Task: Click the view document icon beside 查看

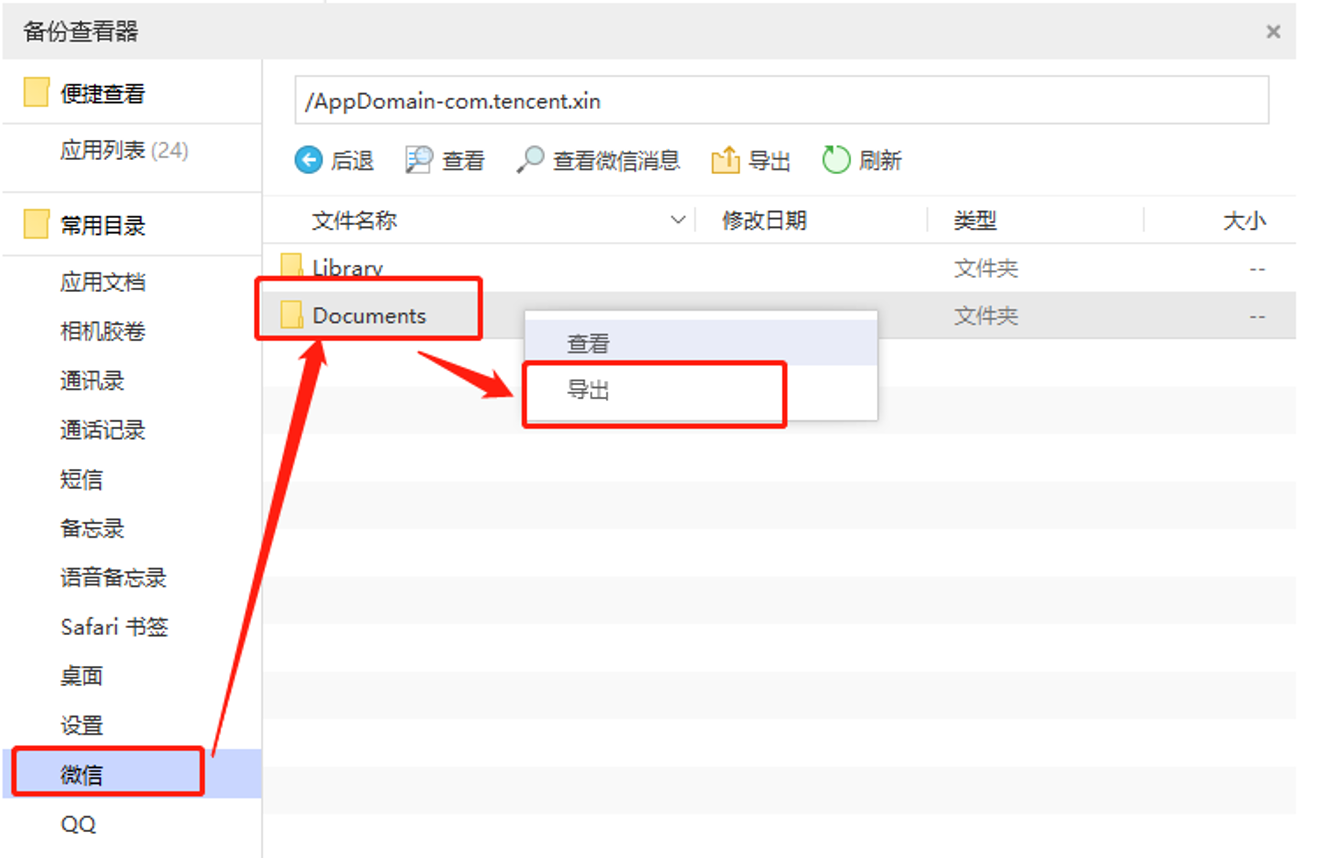Action: [419, 160]
